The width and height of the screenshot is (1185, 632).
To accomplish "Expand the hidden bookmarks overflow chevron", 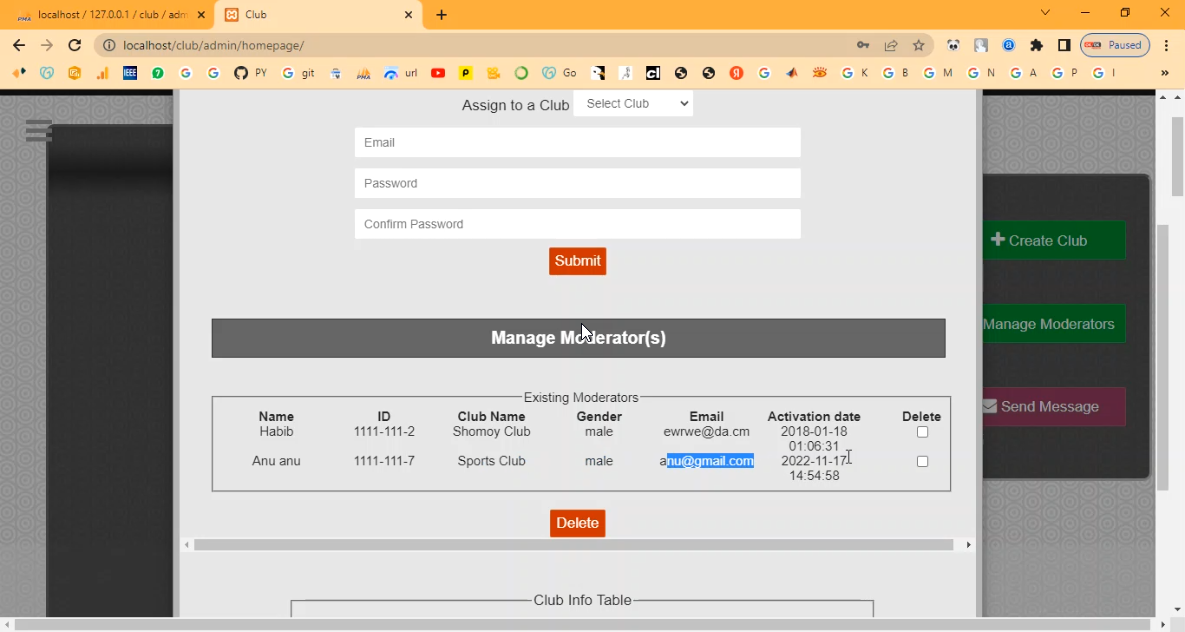I will (1164, 73).
